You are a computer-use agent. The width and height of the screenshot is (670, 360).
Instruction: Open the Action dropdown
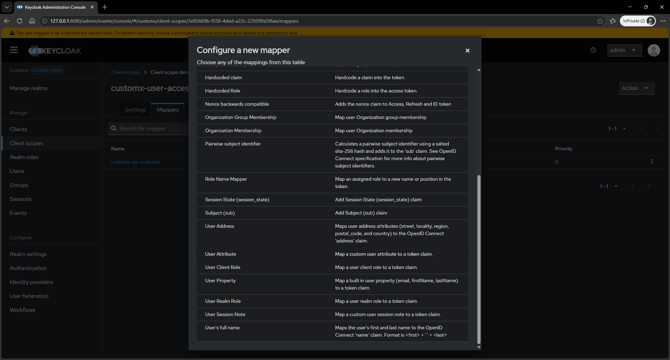point(636,88)
